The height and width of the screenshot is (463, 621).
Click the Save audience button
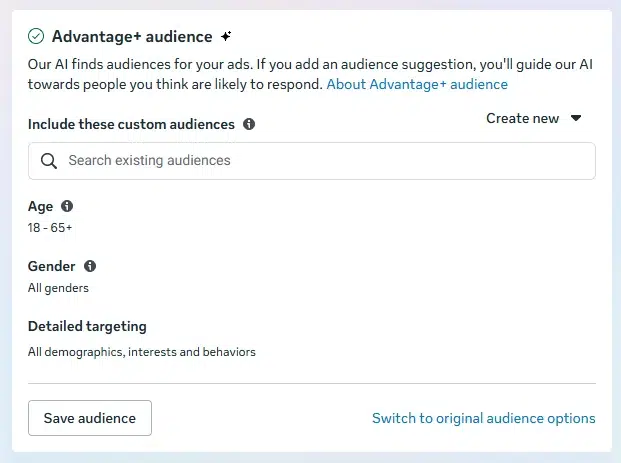(x=90, y=418)
